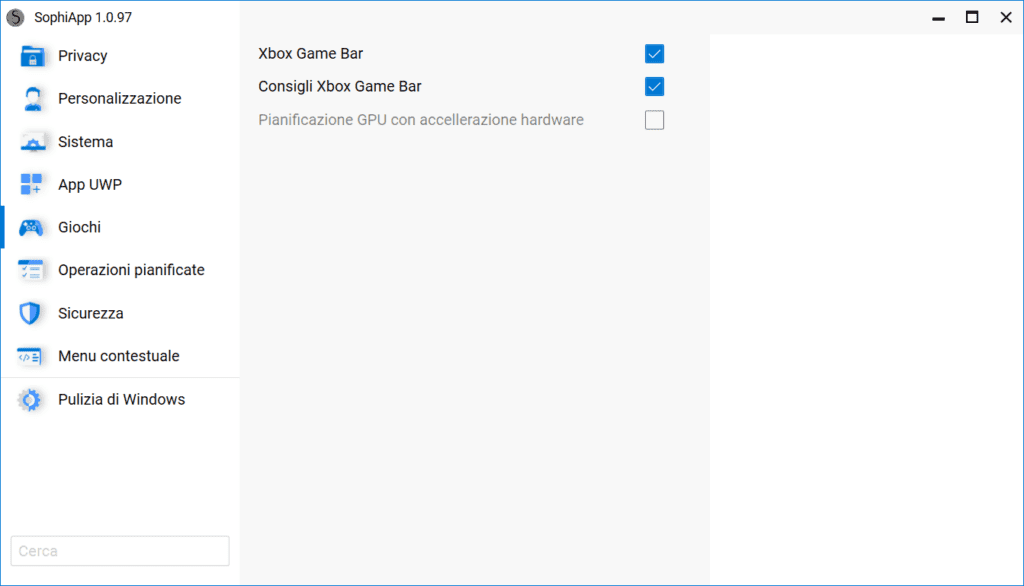This screenshot has width=1024, height=586.
Task: Click the Privacy lock folder icon
Action: [x=32, y=56]
